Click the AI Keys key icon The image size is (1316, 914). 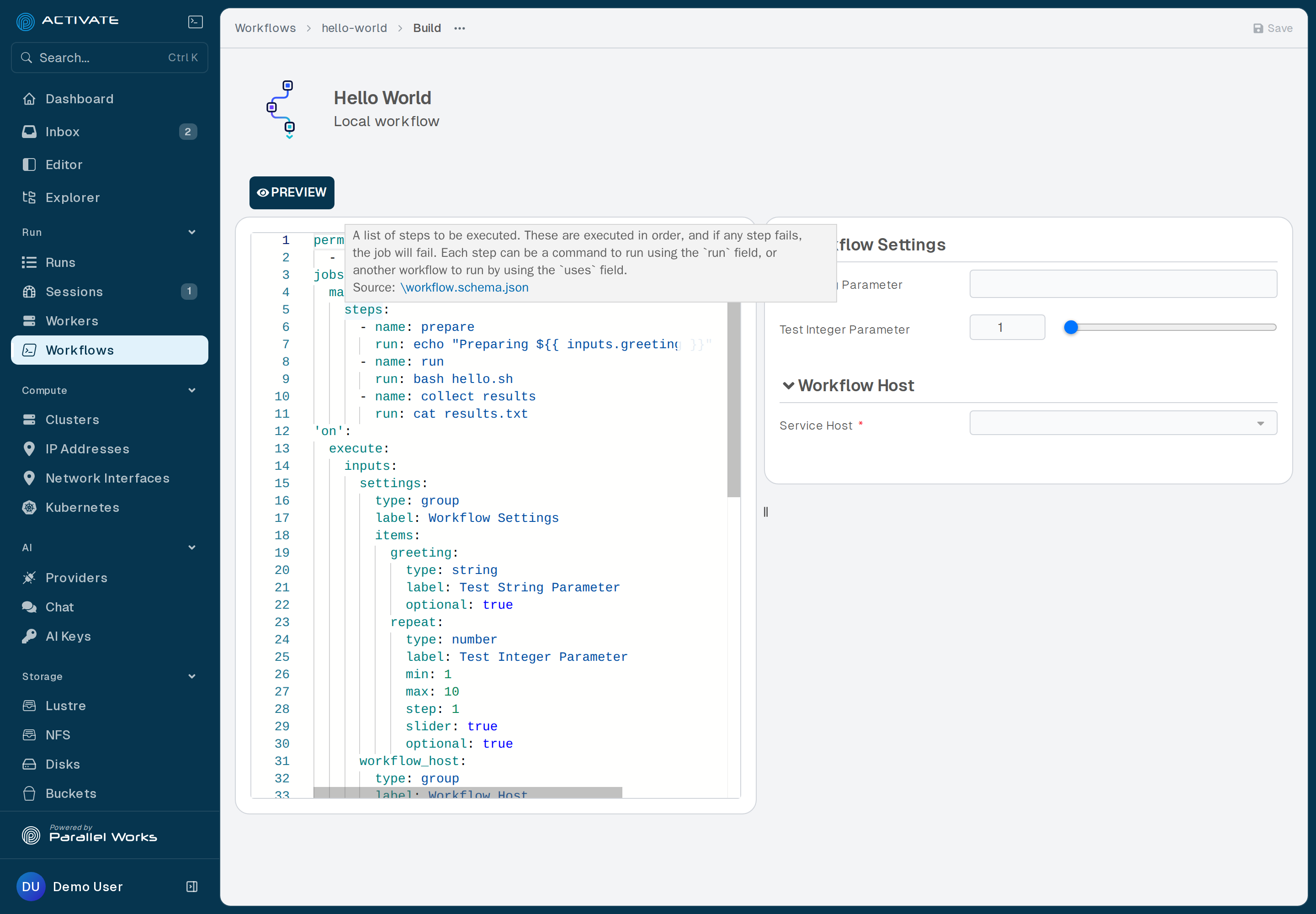pyautogui.click(x=29, y=636)
